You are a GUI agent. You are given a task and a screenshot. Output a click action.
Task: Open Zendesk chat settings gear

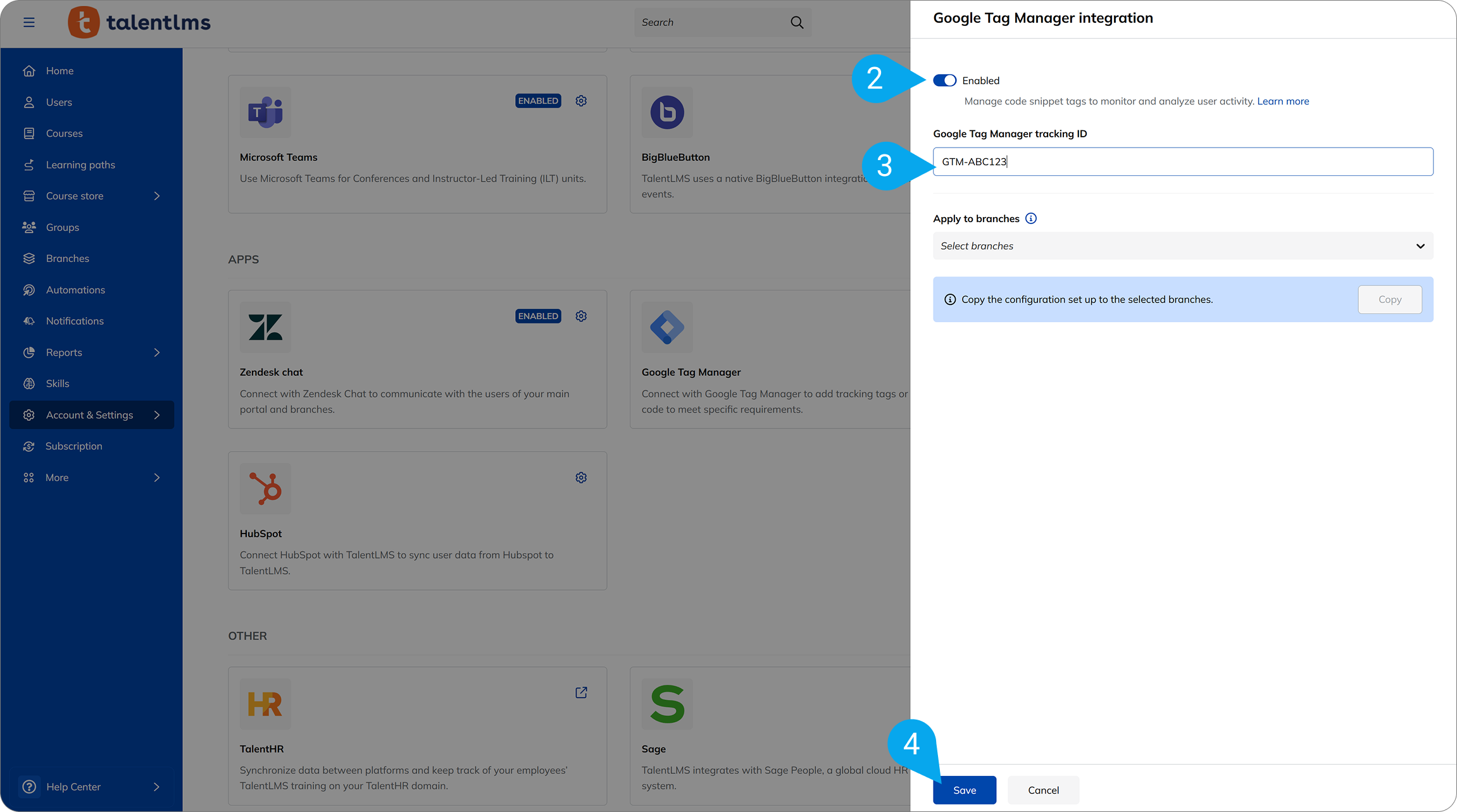[581, 316]
